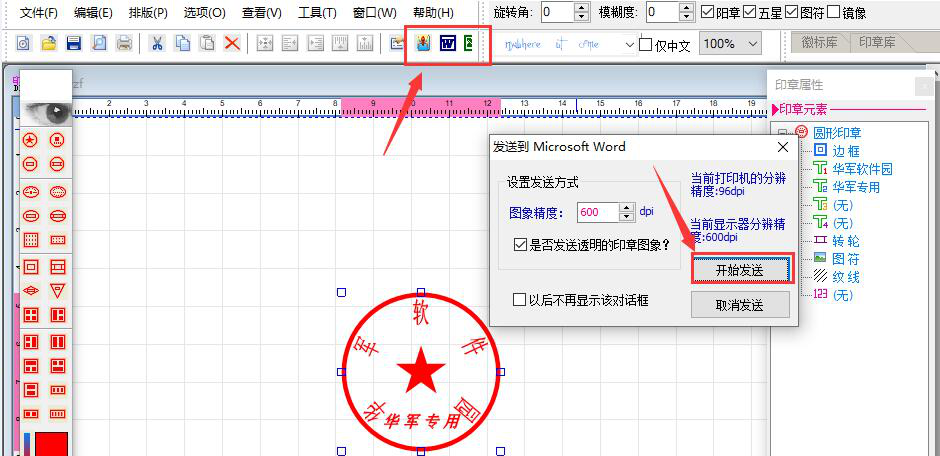Select the diamond seal template

(31, 291)
